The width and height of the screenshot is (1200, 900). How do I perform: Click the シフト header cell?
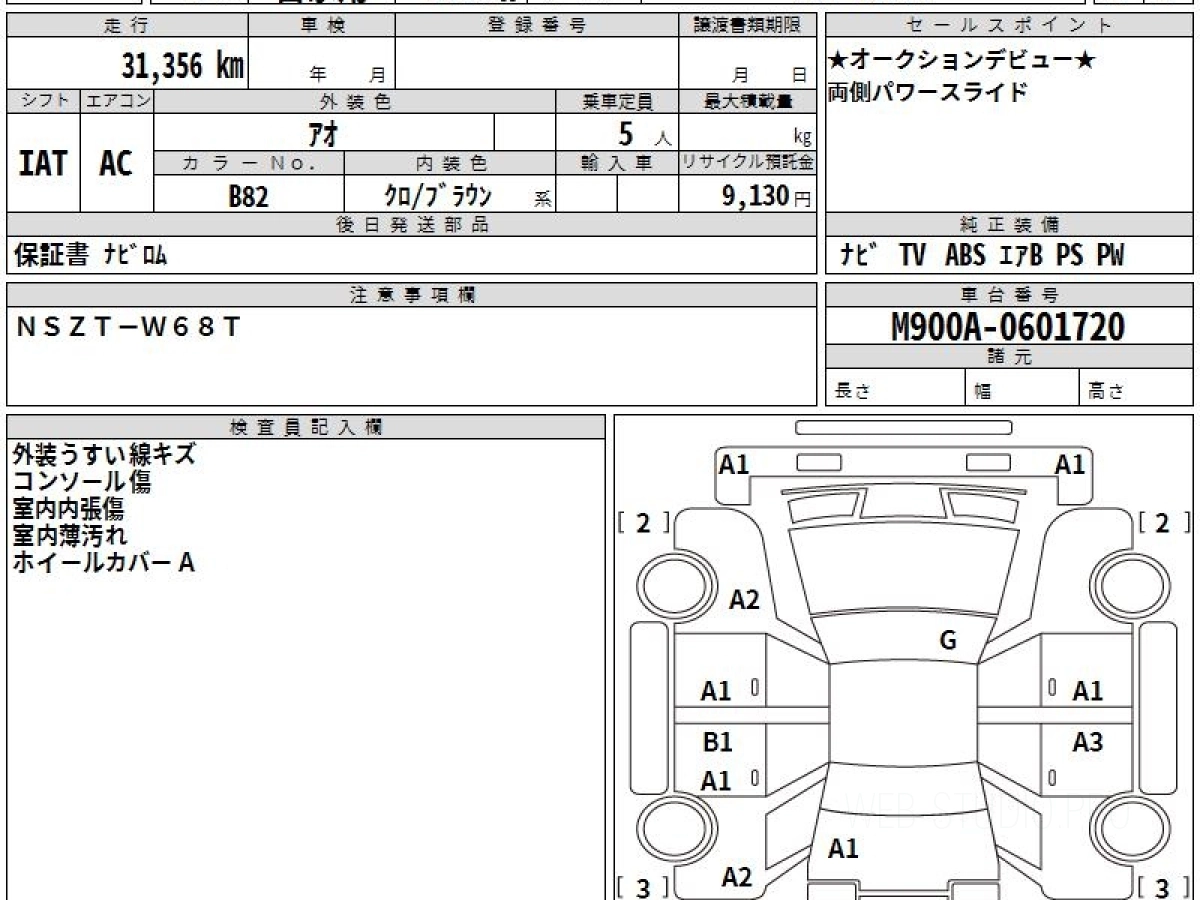pyautogui.click(x=44, y=100)
